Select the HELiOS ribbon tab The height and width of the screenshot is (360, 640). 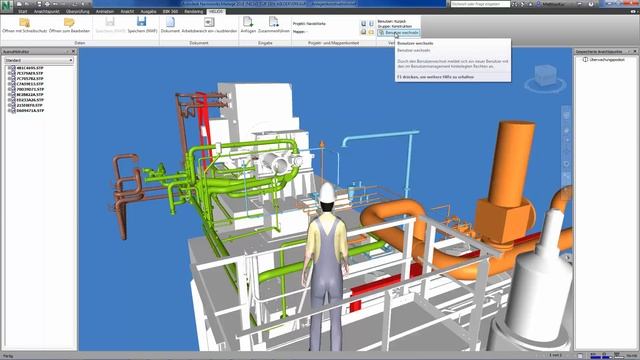tap(216, 11)
